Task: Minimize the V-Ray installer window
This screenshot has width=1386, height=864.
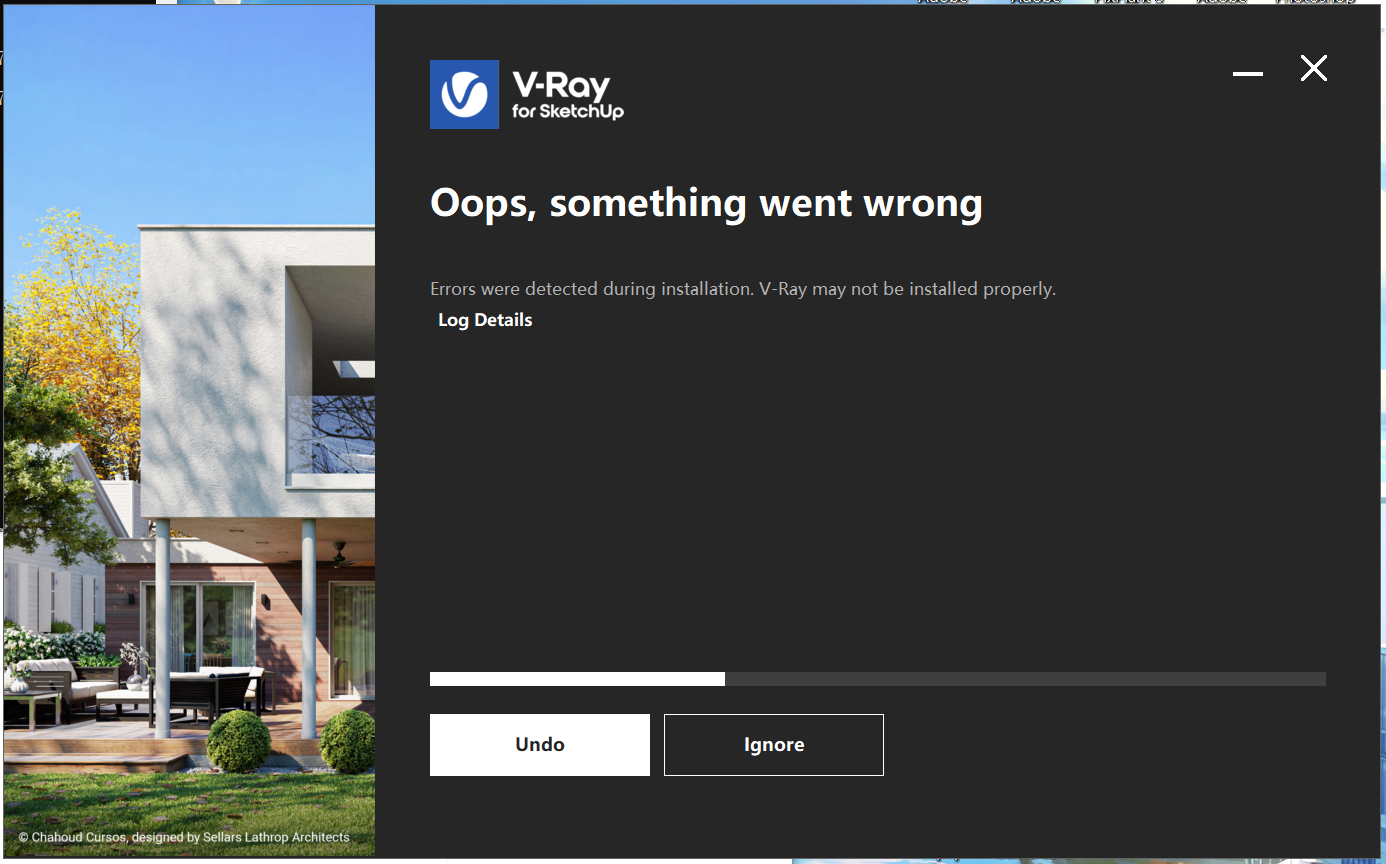Action: (x=1247, y=73)
